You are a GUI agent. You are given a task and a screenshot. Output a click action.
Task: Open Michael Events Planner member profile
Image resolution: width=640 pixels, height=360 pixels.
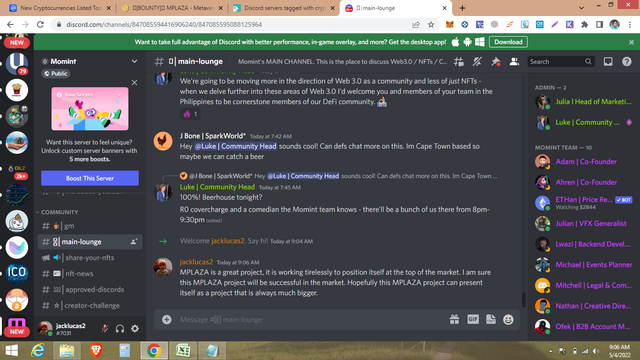583,264
